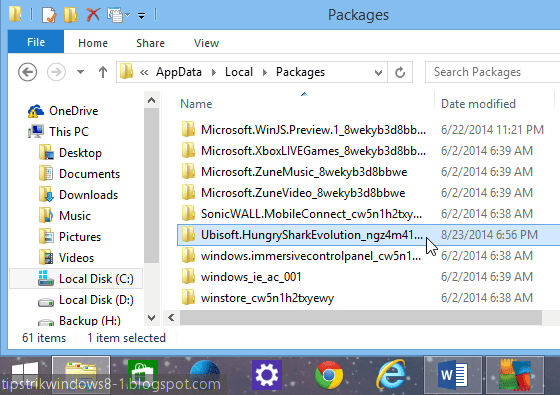Screen dimensions: 560x395
Task: Open PC Settings gear icon on taskbar
Action: coord(267,375)
